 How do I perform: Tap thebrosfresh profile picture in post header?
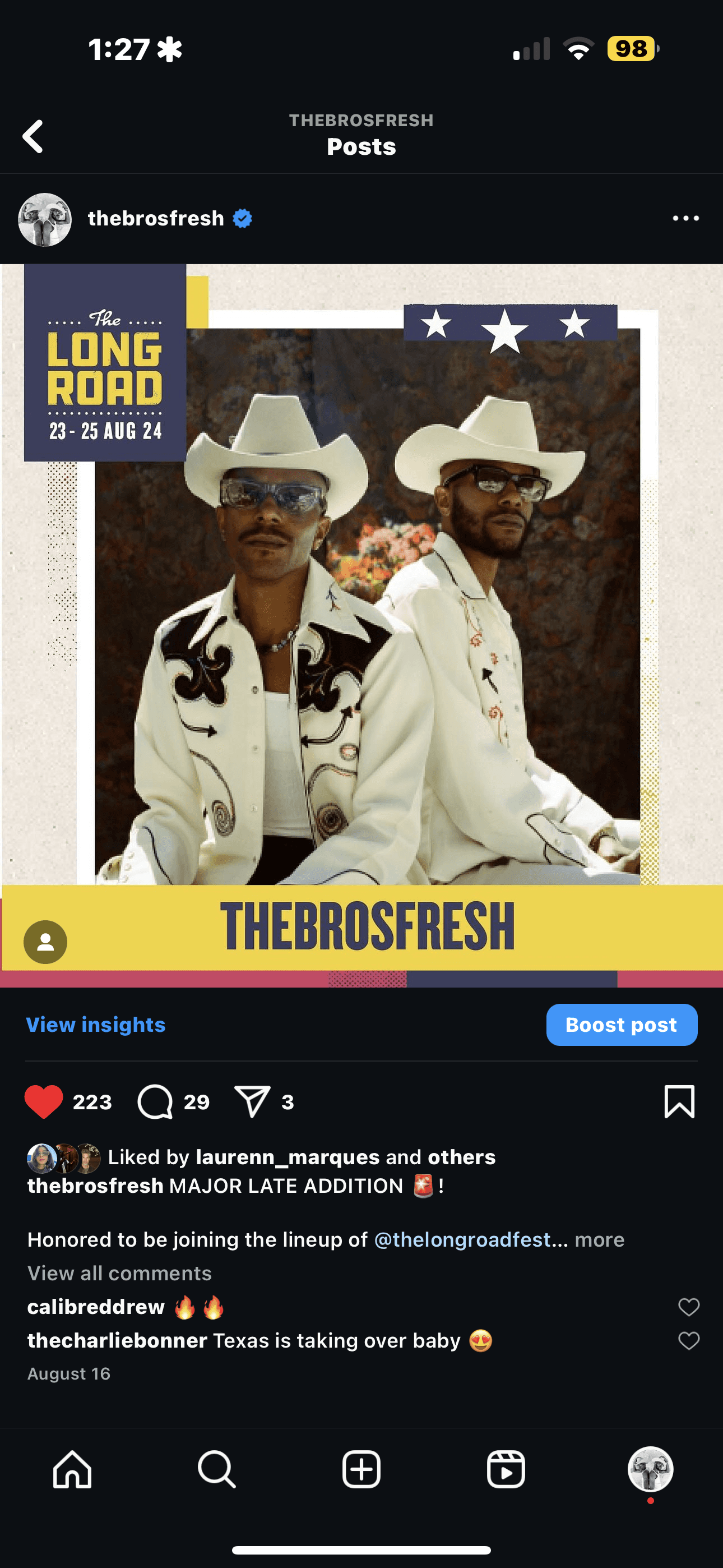(x=45, y=220)
